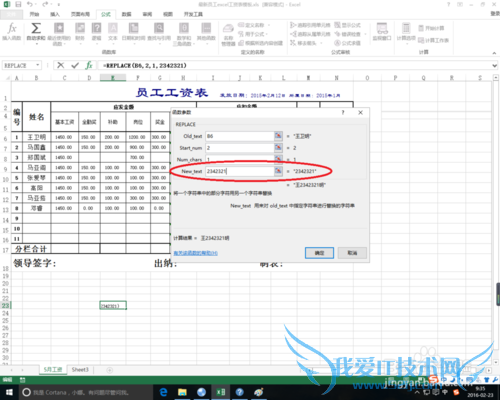Screen dimensions: 500x400
Task: Click the Cortana search box on taskbar
Action: pos(85,392)
